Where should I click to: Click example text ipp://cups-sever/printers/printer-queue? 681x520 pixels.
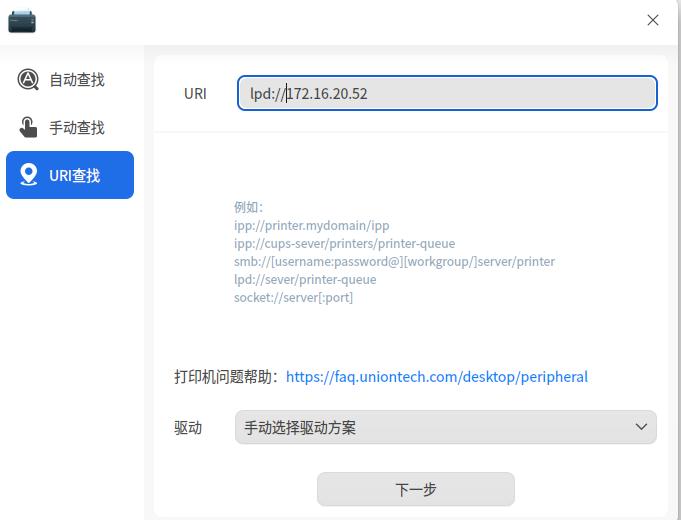click(344, 243)
